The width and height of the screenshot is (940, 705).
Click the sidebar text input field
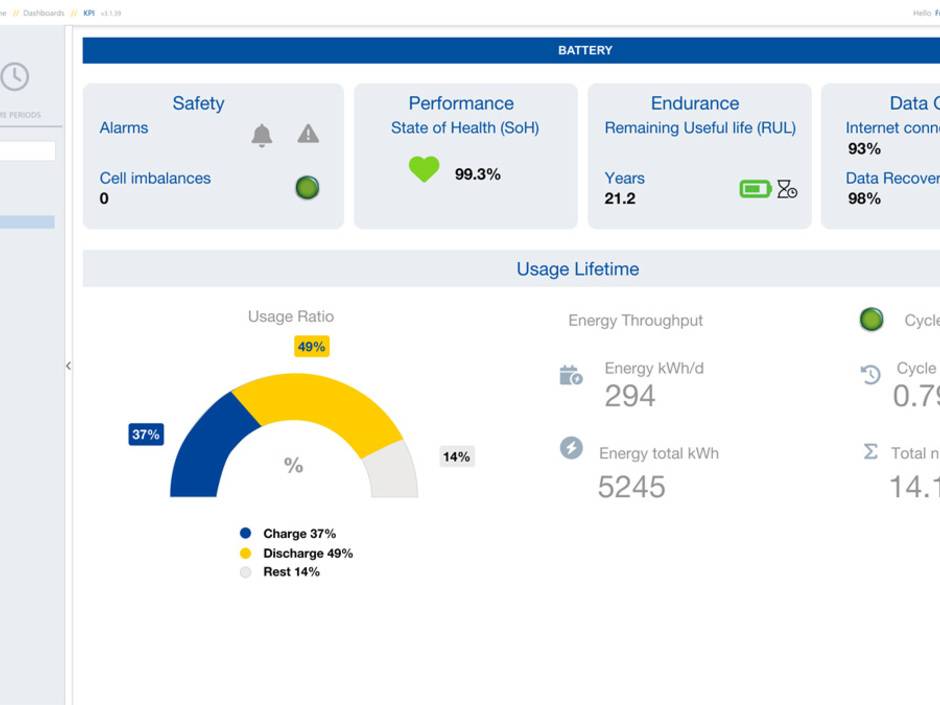point(27,151)
